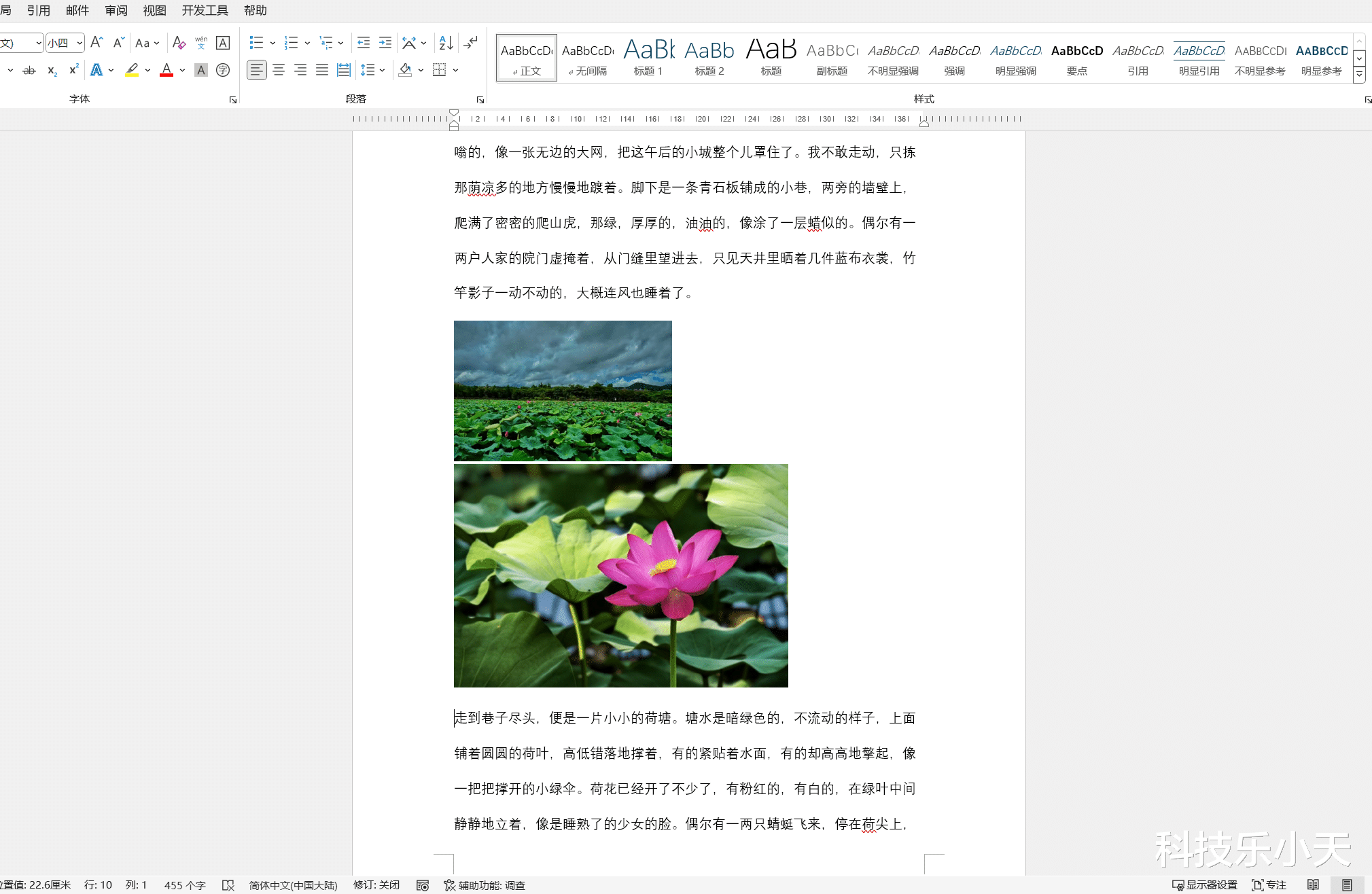Toggle justify alignment
The height and width of the screenshot is (894, 1372).
pos(322,70)
